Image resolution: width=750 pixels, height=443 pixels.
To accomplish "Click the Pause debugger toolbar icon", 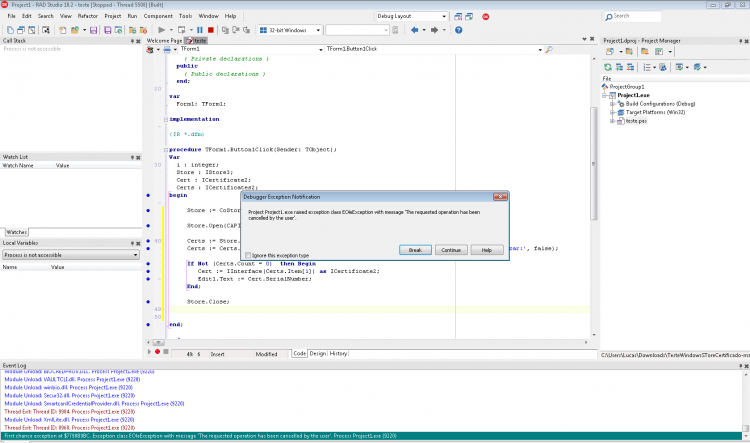I will [x=200, y=30].
